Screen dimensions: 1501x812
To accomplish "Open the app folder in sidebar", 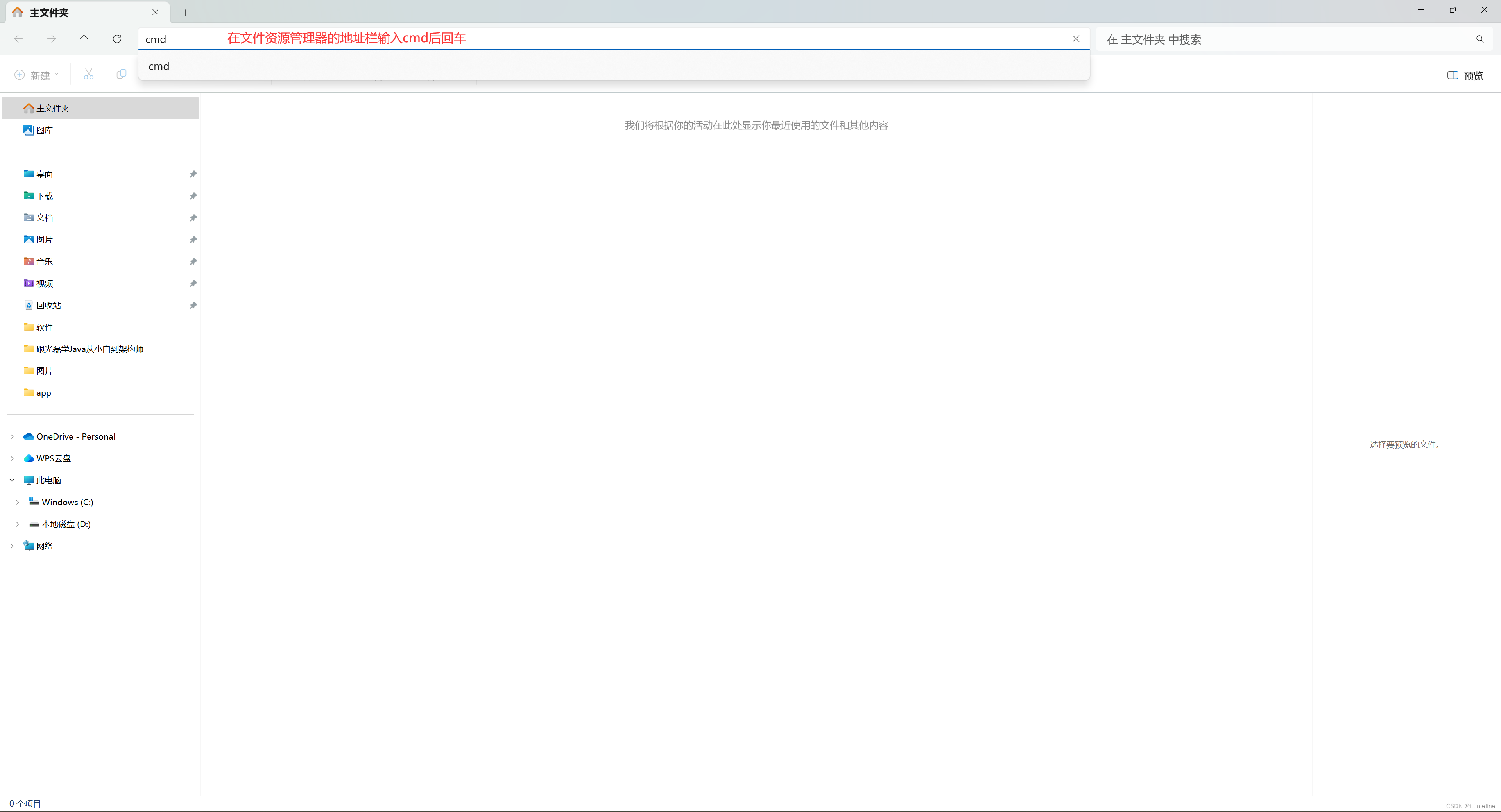I will click(x=100, y=393).
